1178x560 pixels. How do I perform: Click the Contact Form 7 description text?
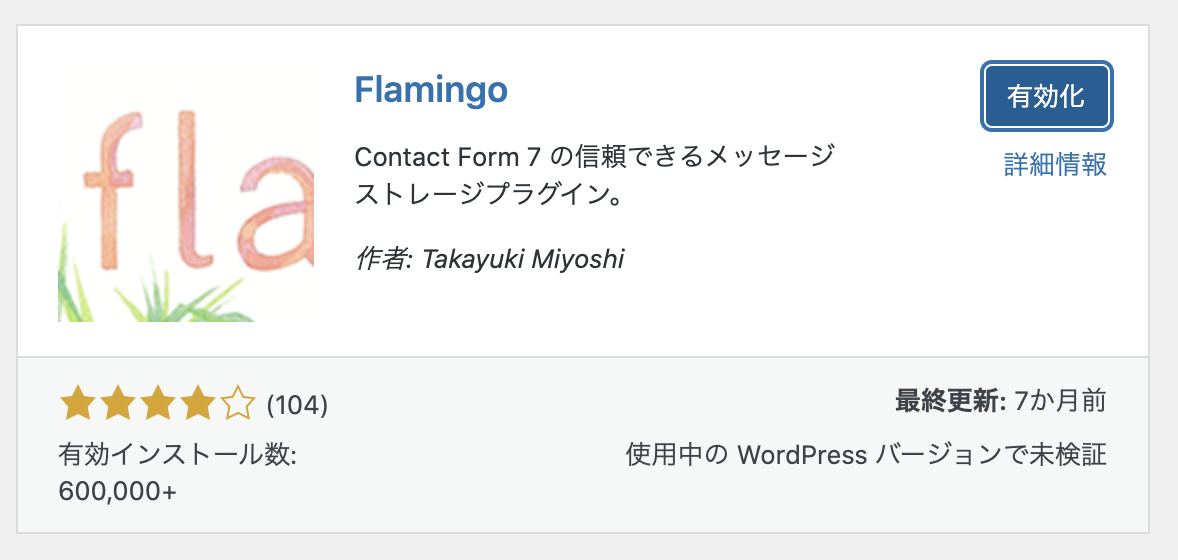click(594, 157)
